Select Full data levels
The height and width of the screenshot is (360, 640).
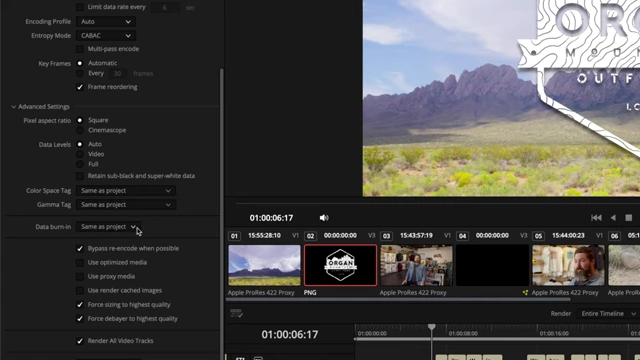pyautogui.click(x=80, y=164)
